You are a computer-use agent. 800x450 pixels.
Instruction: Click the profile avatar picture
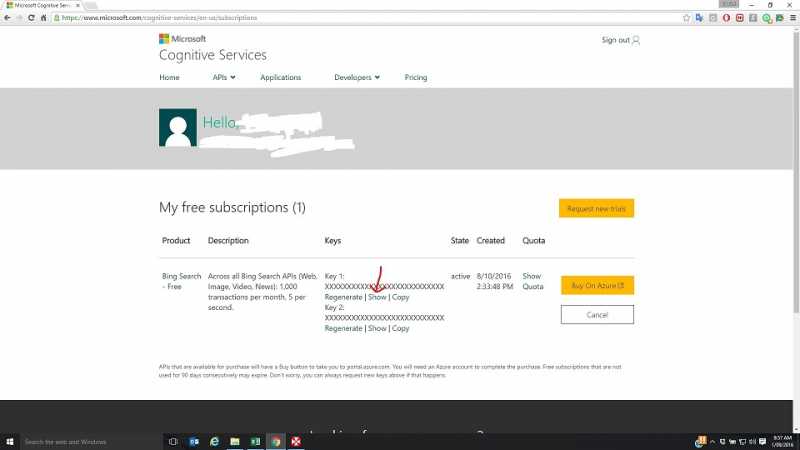[178, 128]
